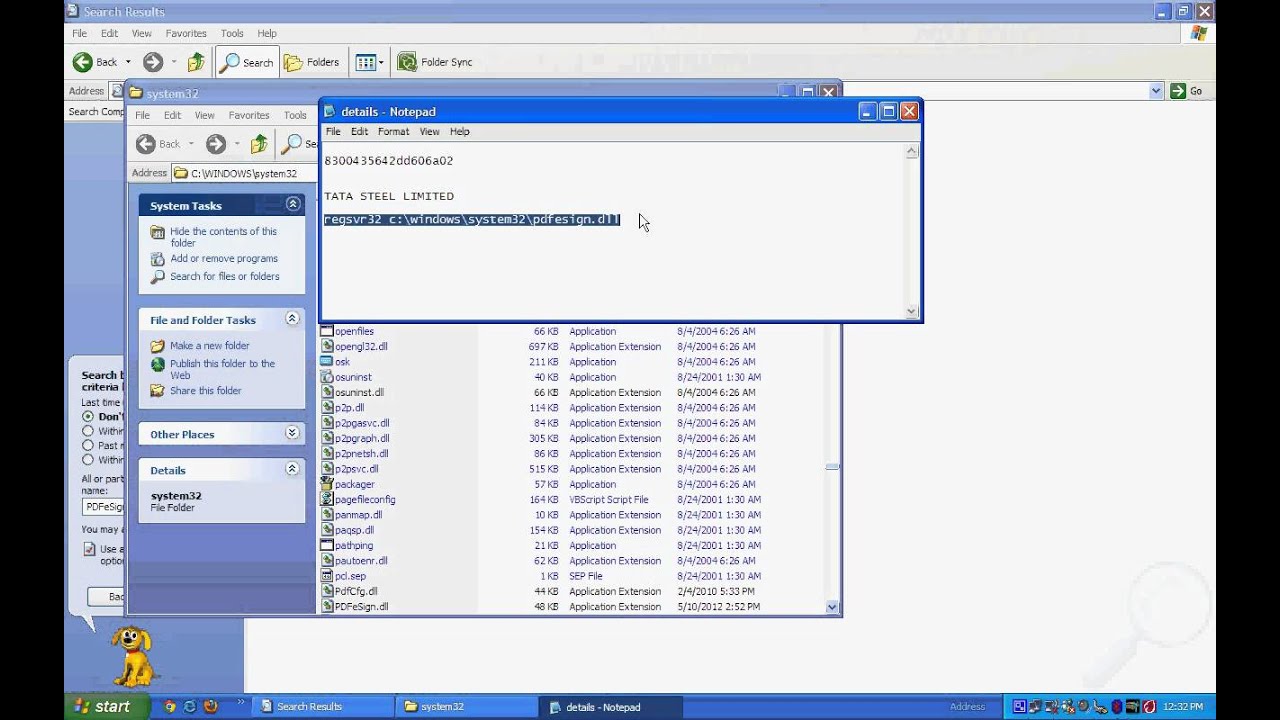1280x720 pixels.
Task: Click Notepad vertical scrollbar up arrow
Action: 912,152
